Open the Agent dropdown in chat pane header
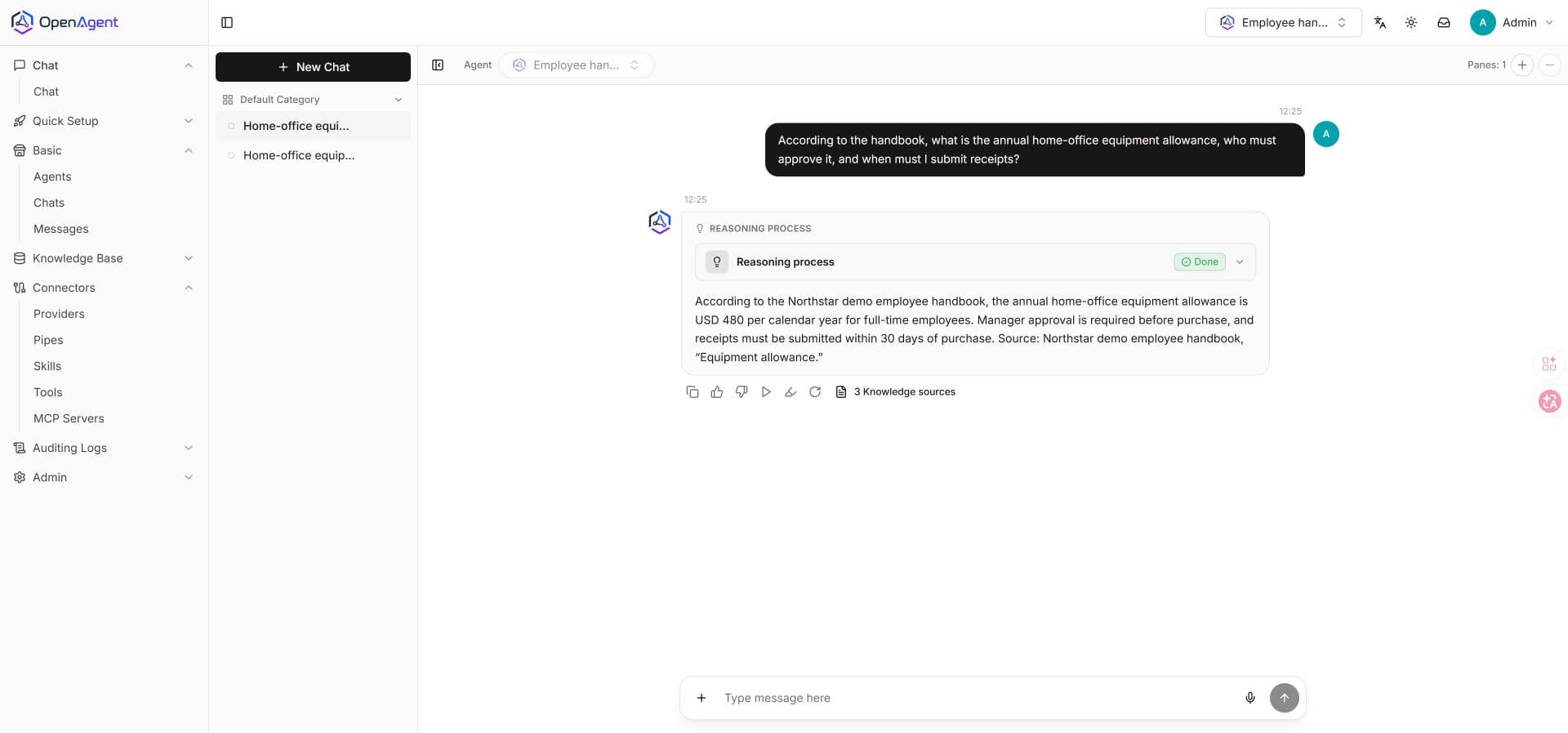The image size is (1568, 733). point(577,65)
